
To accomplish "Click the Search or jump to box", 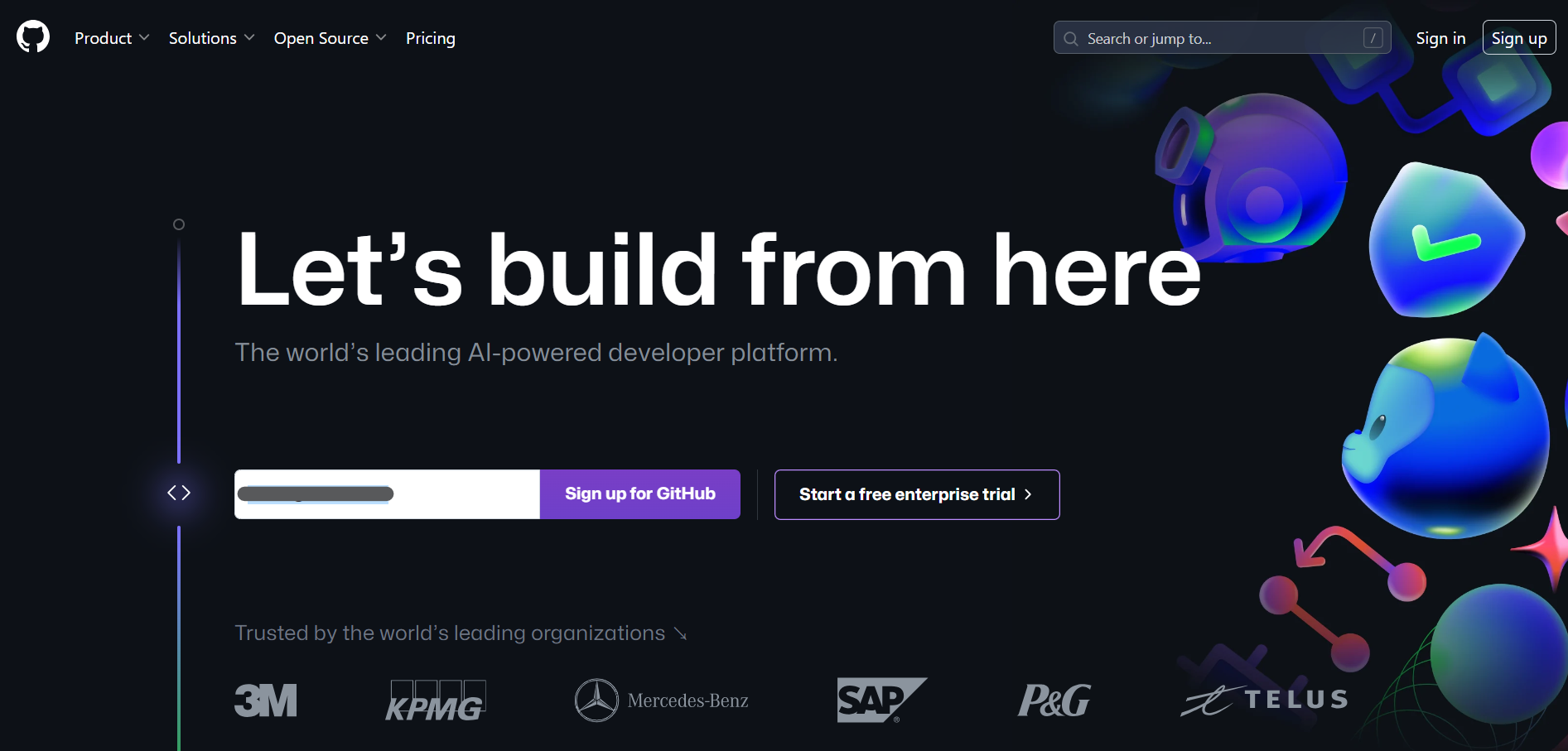I will tap(1222, 38).
